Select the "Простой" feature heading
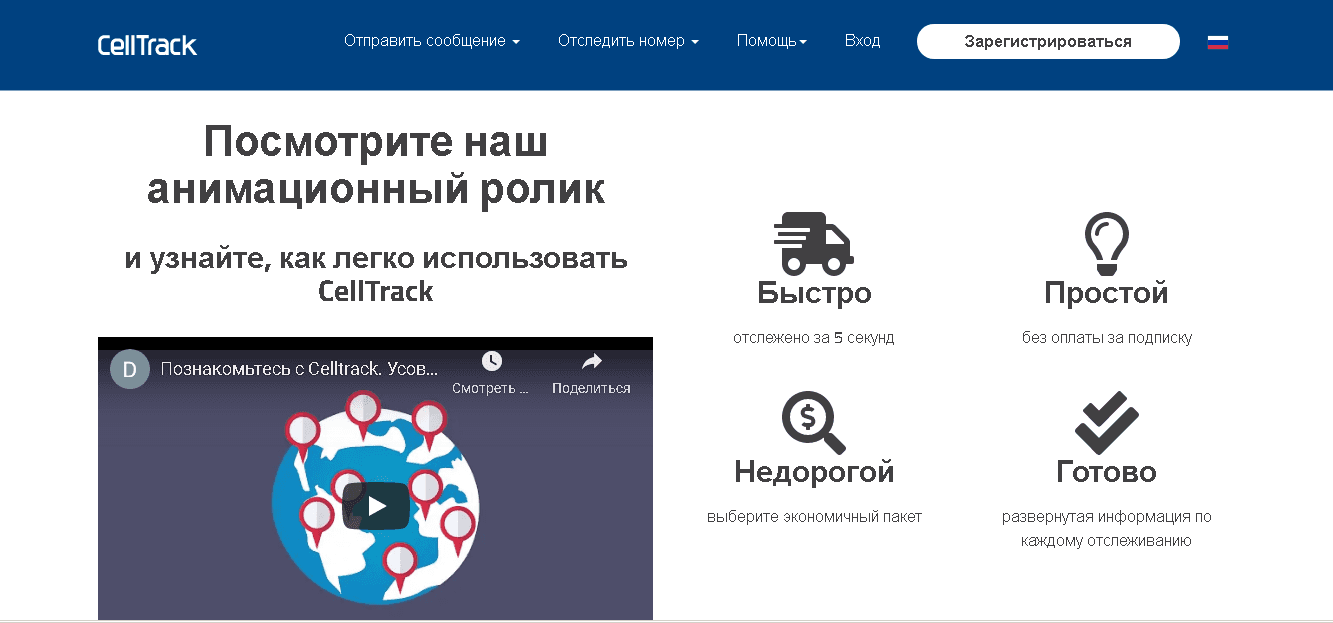The image size is (1333, 623). coord(1106,293)
